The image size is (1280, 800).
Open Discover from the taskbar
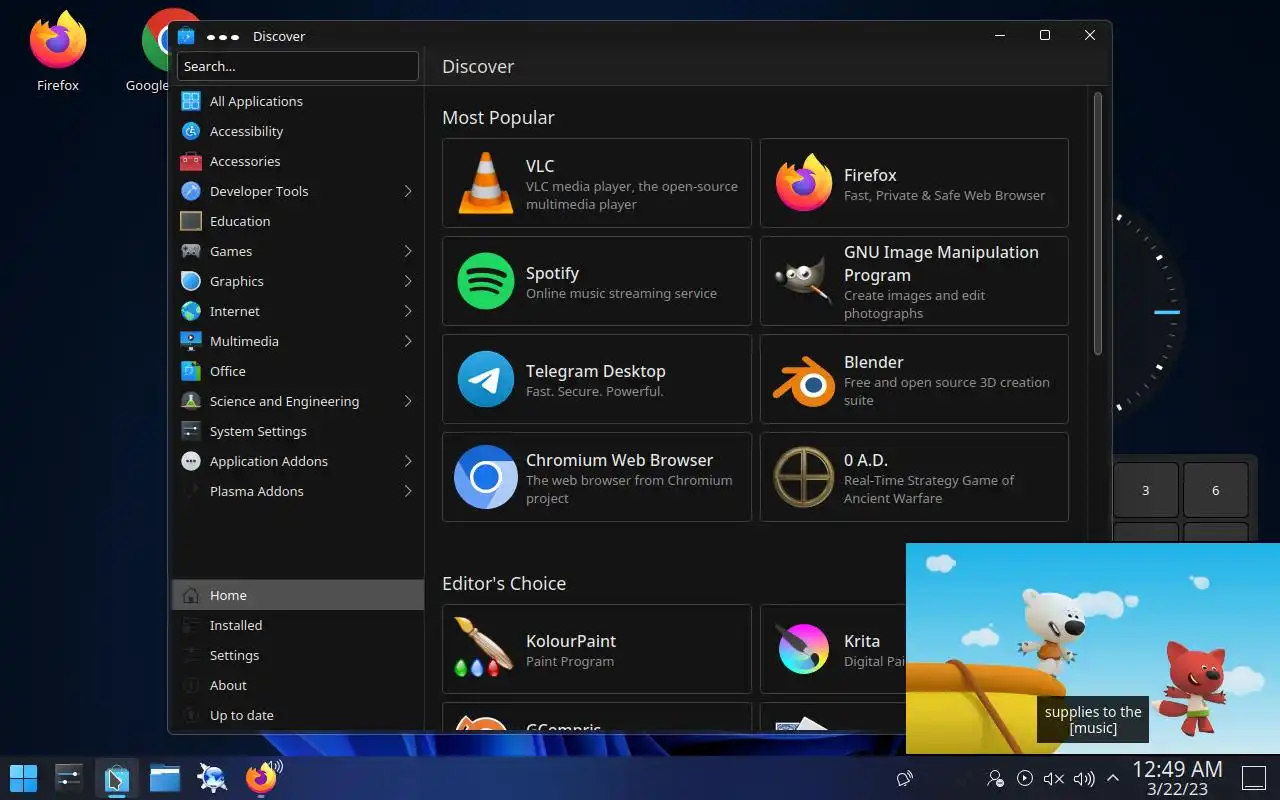[x=116, y=777]
